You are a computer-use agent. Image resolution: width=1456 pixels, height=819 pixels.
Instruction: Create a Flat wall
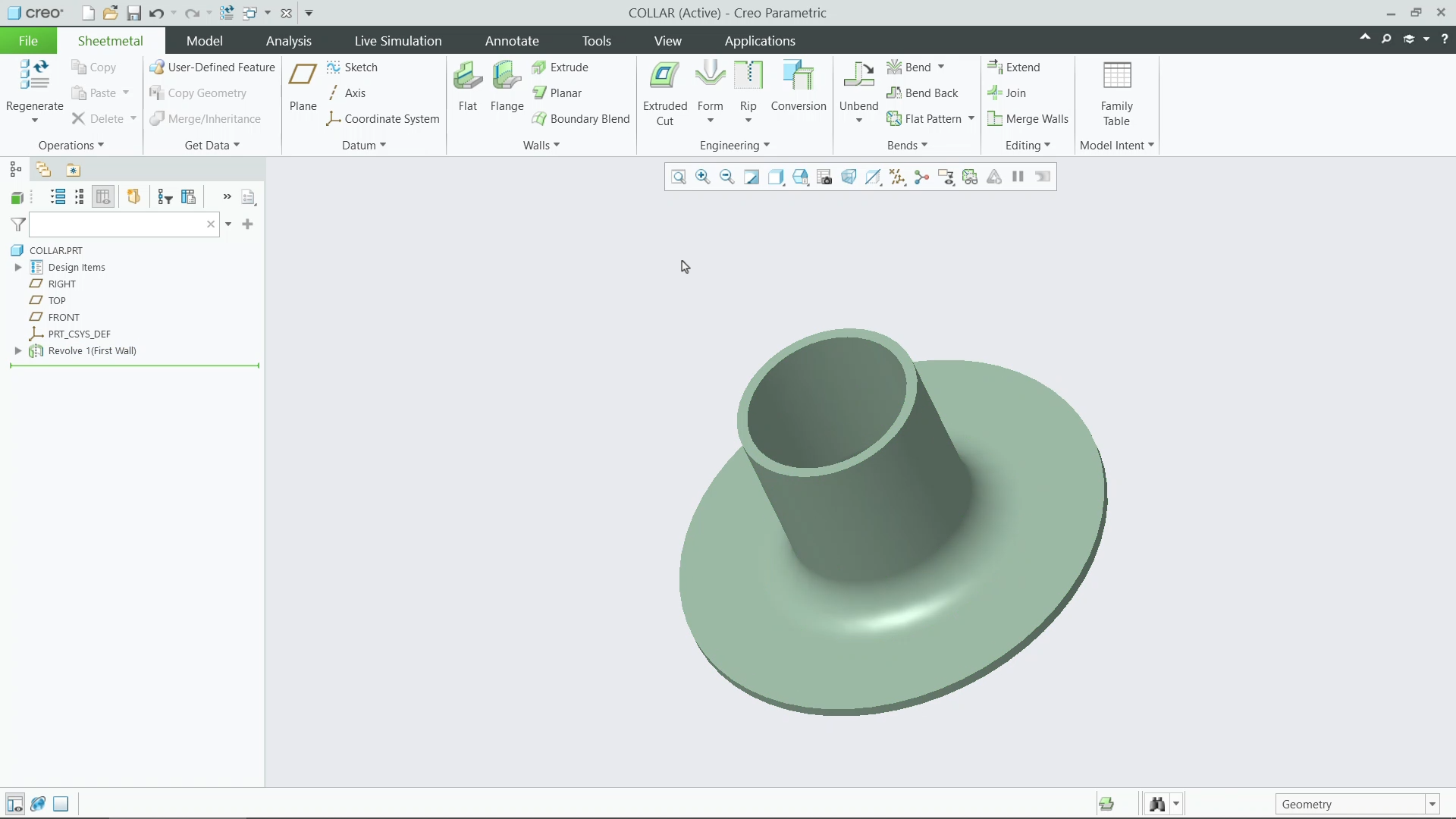coord(468,86)
